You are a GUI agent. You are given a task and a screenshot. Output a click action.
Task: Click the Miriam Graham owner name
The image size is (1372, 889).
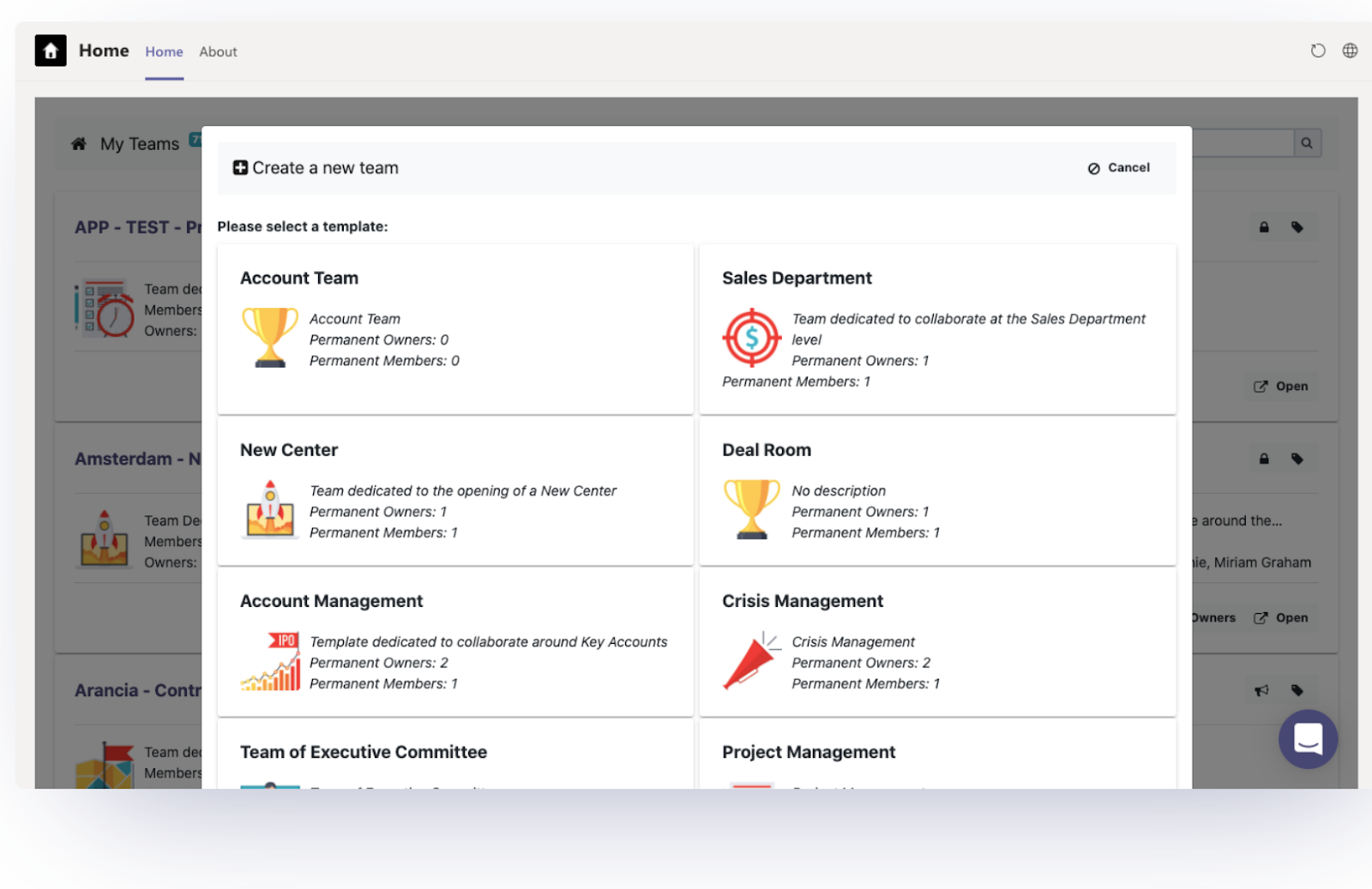[x=1262, y=562]
